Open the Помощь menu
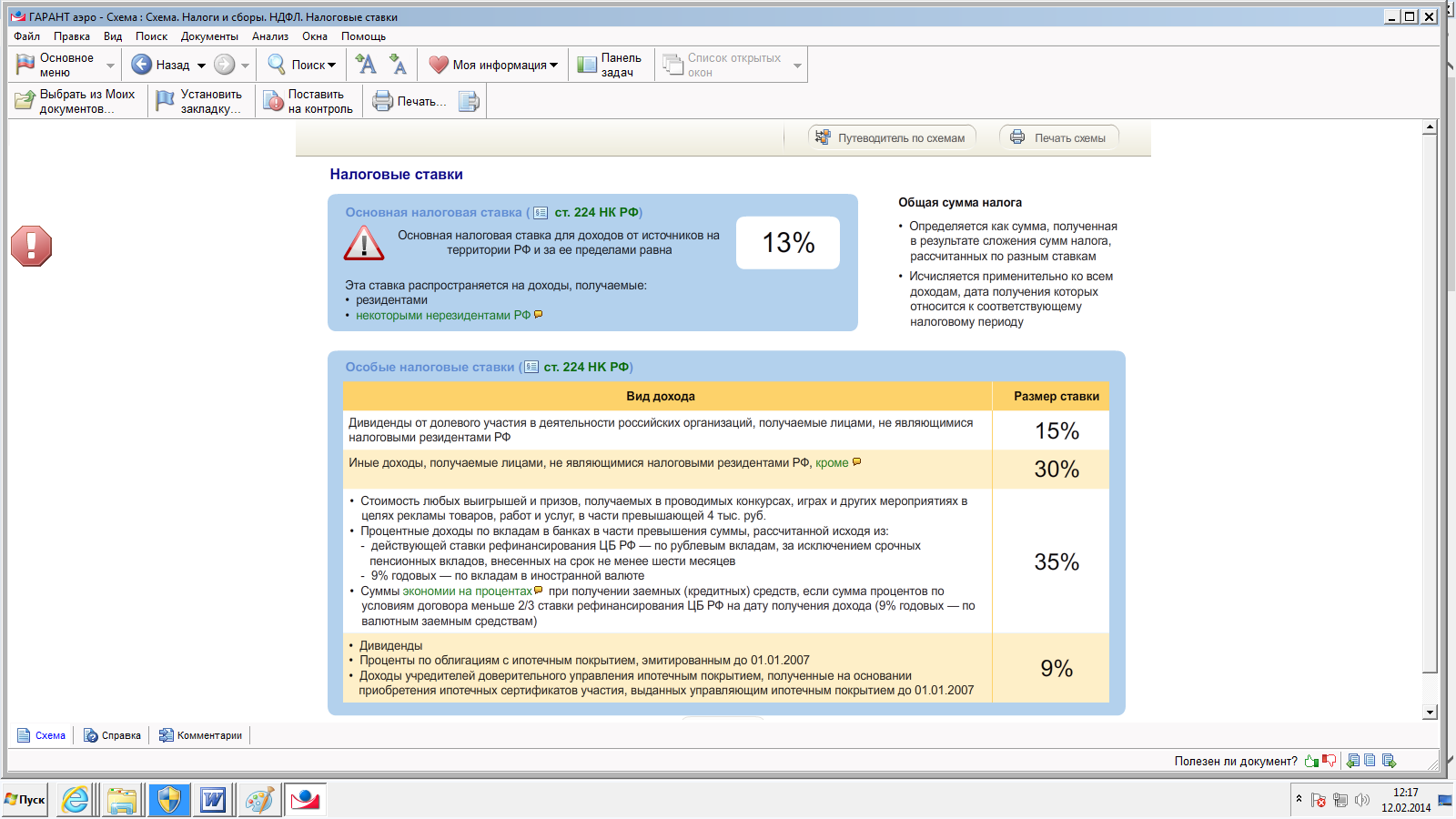This screenshot has width=1456, height=819. click(x=363, y=36)
